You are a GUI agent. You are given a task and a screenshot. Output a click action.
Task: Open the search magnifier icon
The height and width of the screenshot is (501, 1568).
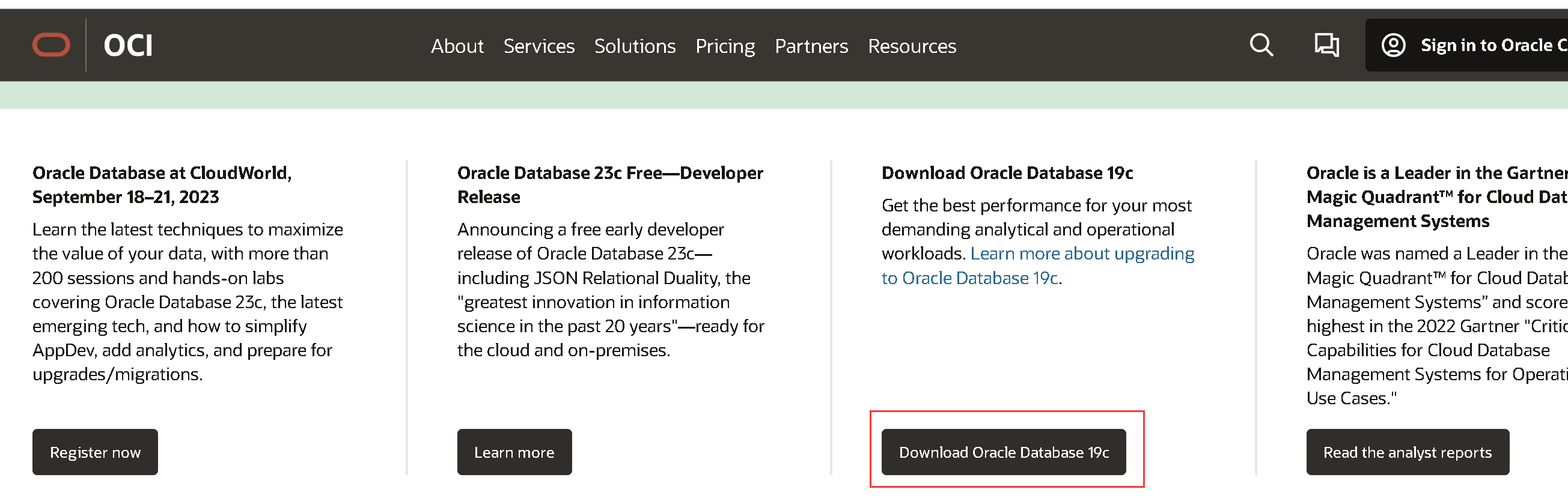pos(1261,45)
